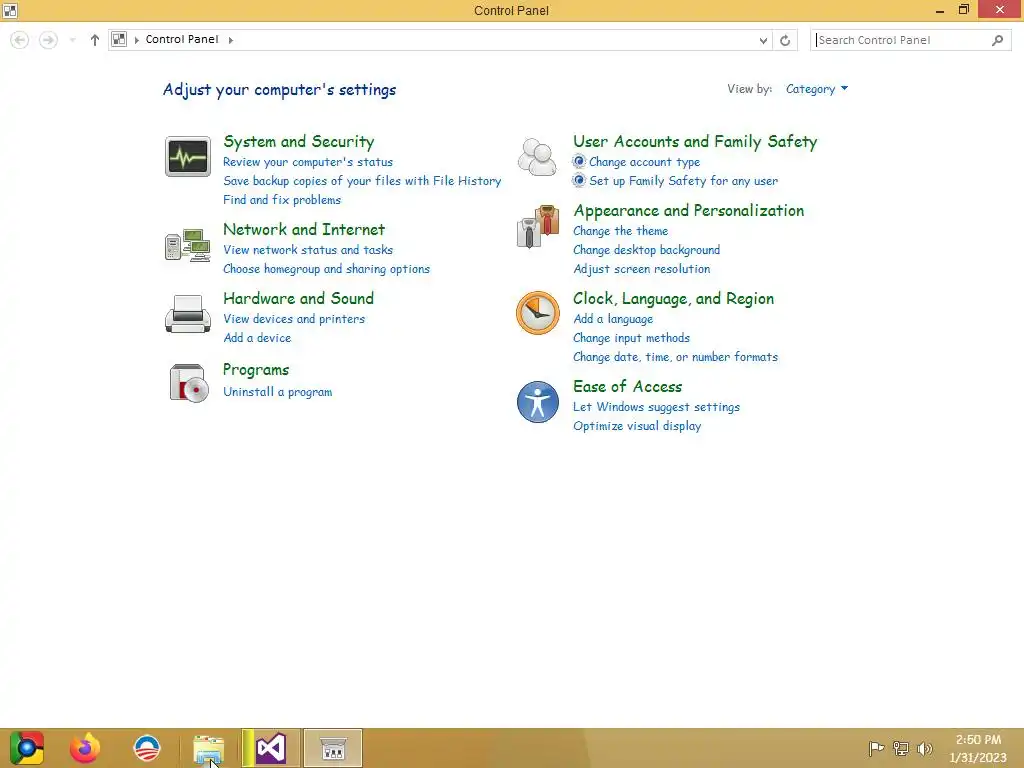Screen dimensions: 1024x768
Task: Click Find and fix problems
Action: point(281,199)
